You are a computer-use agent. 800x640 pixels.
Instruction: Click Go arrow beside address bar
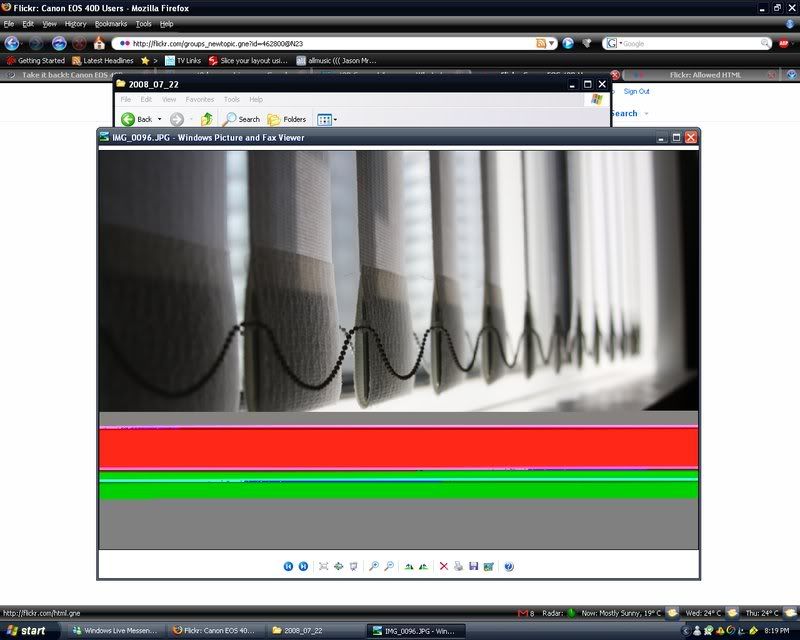pos(568,43)
